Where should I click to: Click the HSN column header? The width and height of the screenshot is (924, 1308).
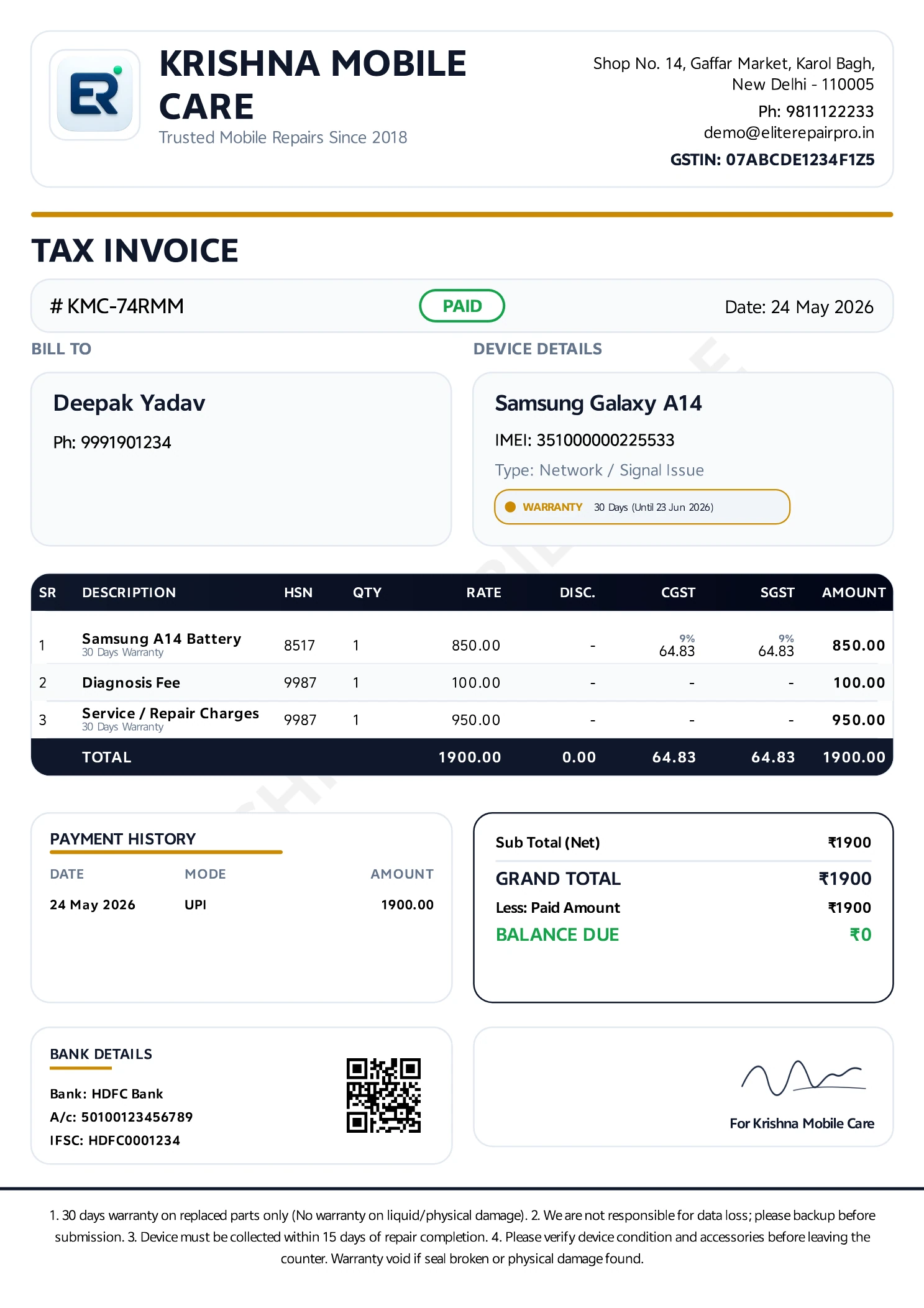tap(298, 593)
